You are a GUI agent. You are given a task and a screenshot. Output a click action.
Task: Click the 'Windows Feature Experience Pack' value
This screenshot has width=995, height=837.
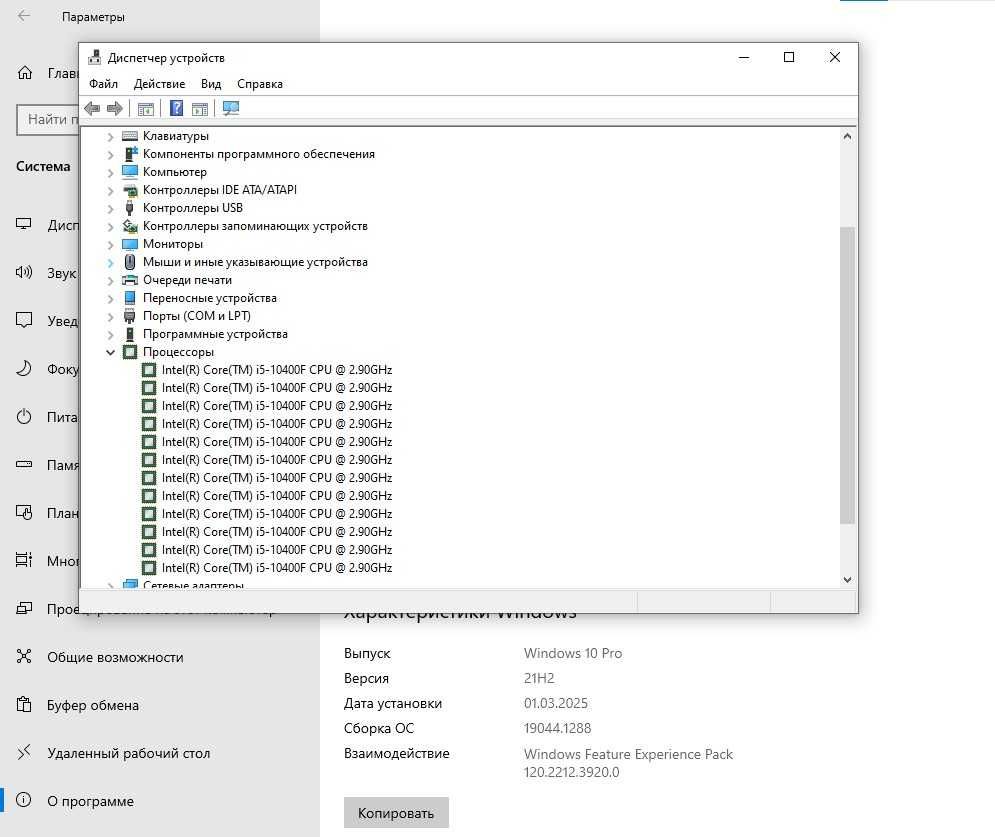pyautogui.click(x=628, y=754)
